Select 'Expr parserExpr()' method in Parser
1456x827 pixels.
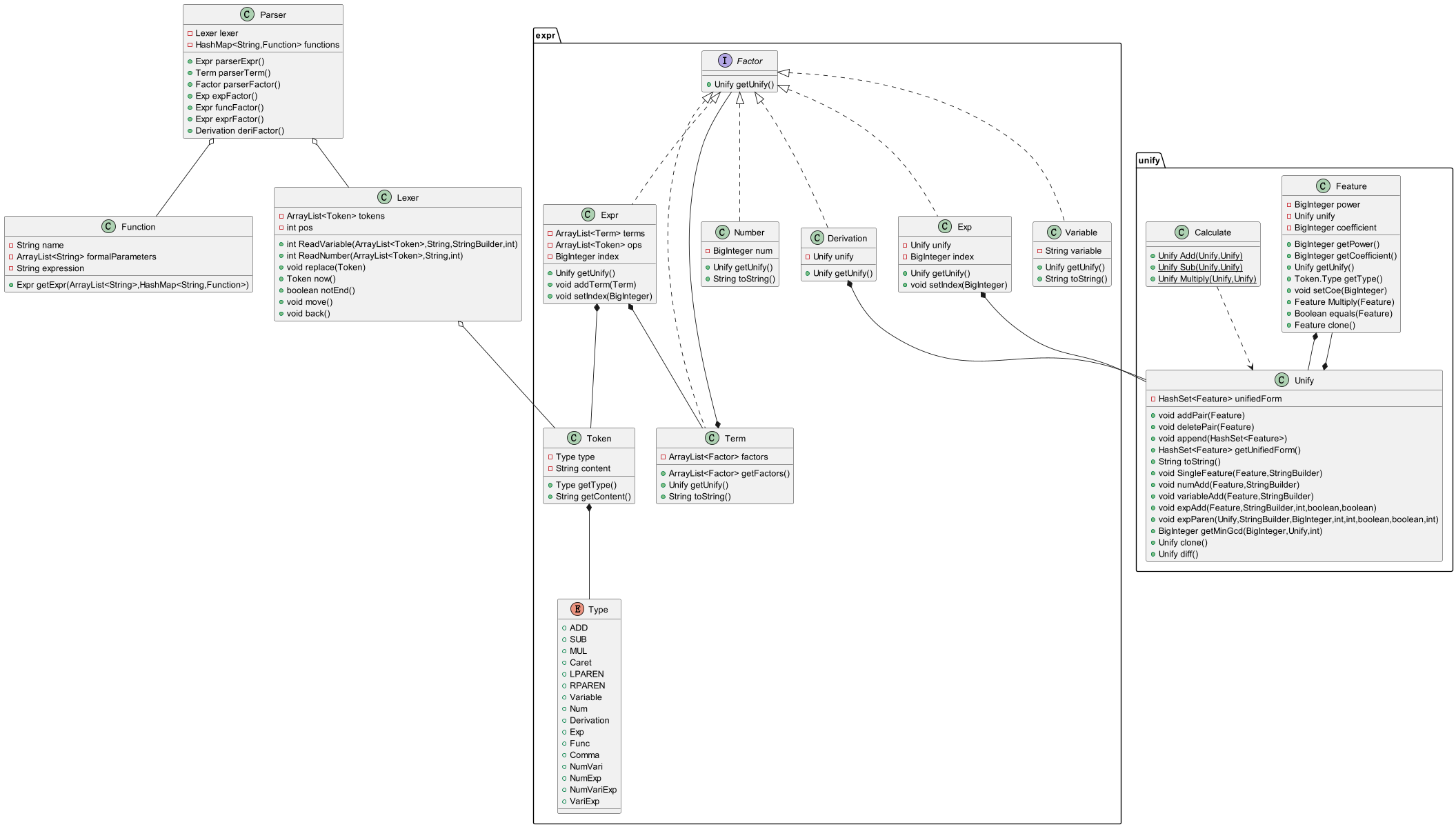click(x=230, y=61)
